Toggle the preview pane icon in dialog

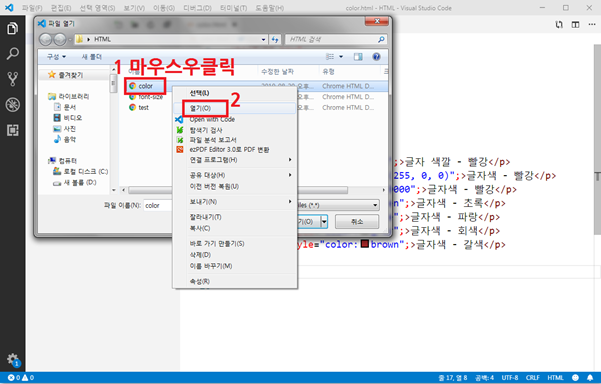(x=358, y=57)
